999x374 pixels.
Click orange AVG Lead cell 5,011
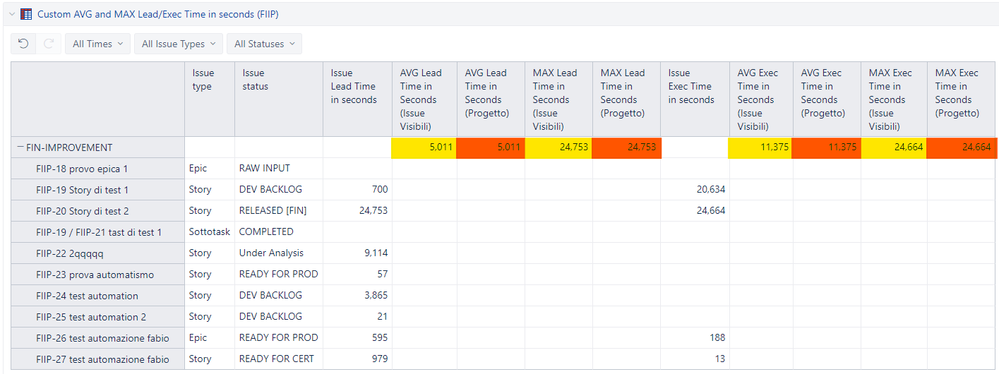(491, 147)
